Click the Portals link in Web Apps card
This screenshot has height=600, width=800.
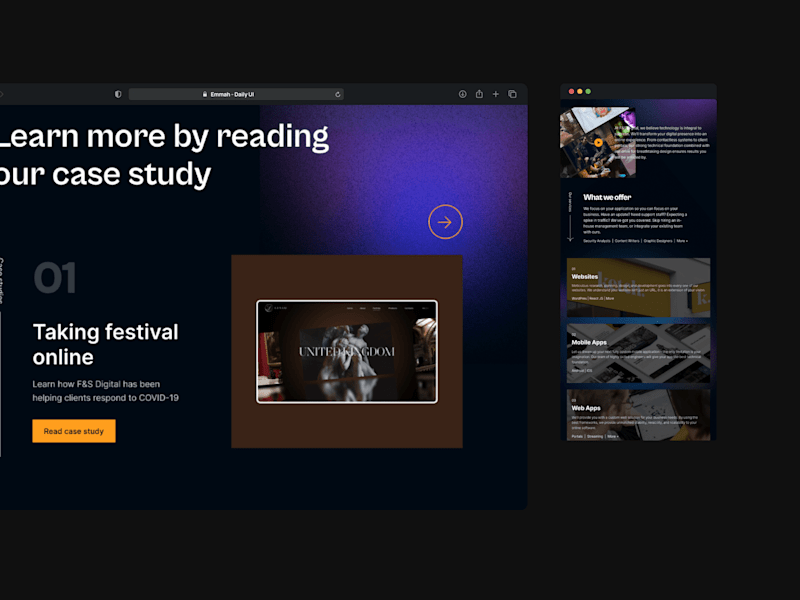pyautogui.click(x=577, y=437)
